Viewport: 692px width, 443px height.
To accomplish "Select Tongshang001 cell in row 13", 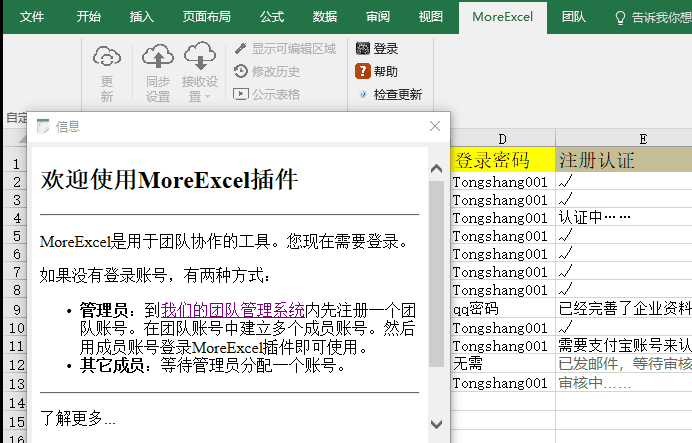I will coord(503,383).
